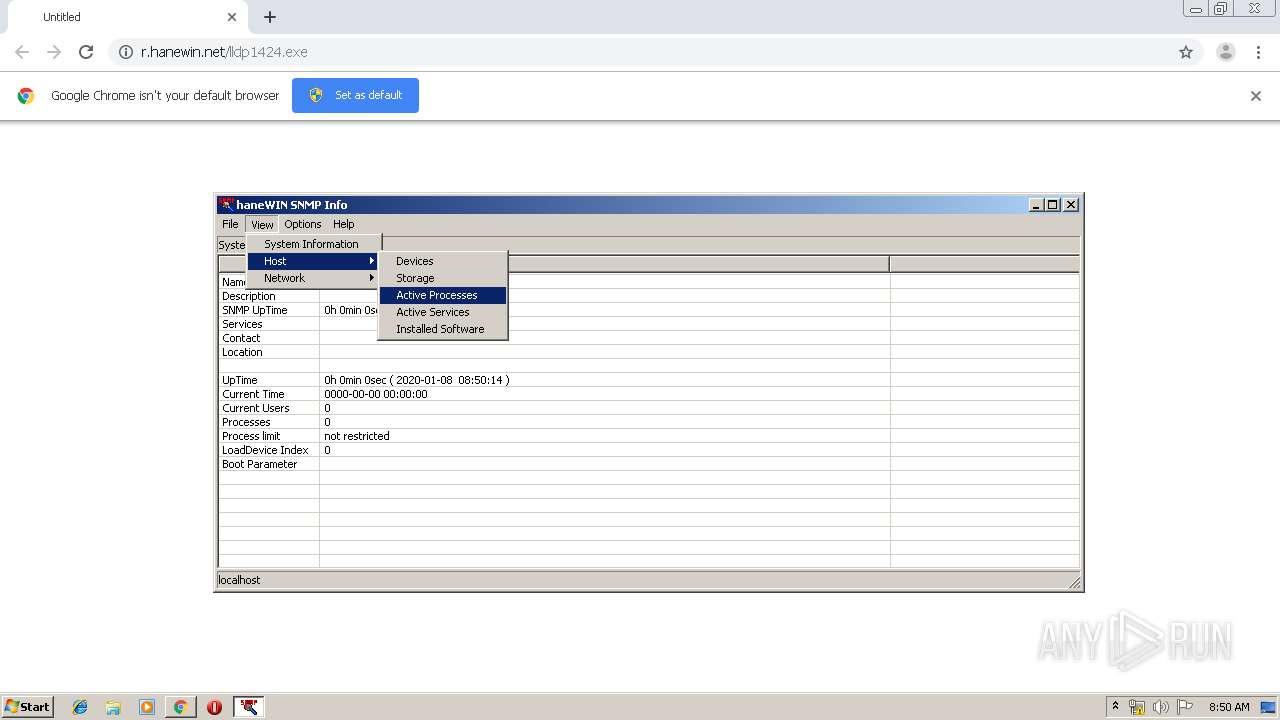Expand the Network submenu entry

[314, 278]
